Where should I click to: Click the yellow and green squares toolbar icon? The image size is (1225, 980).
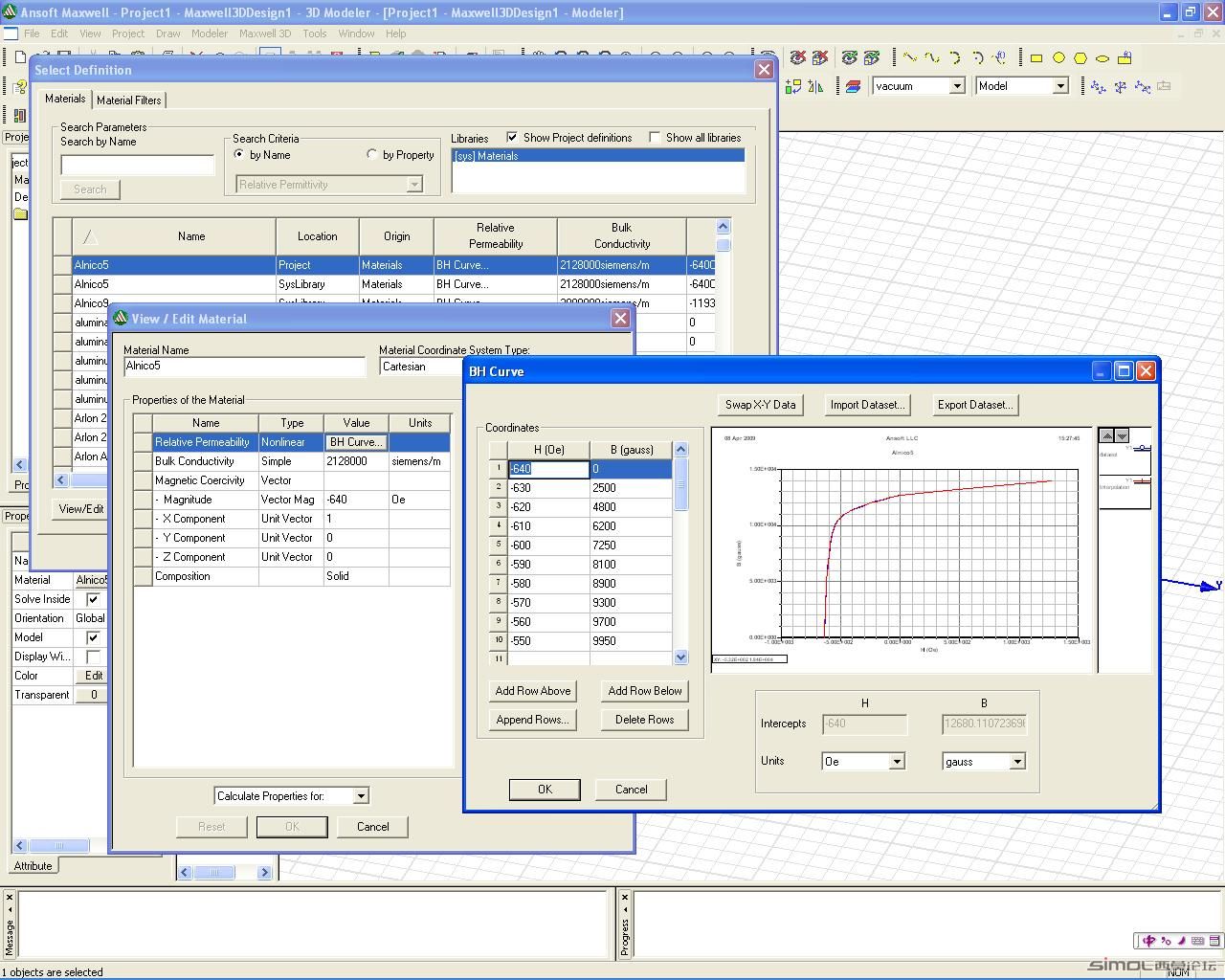793,86
